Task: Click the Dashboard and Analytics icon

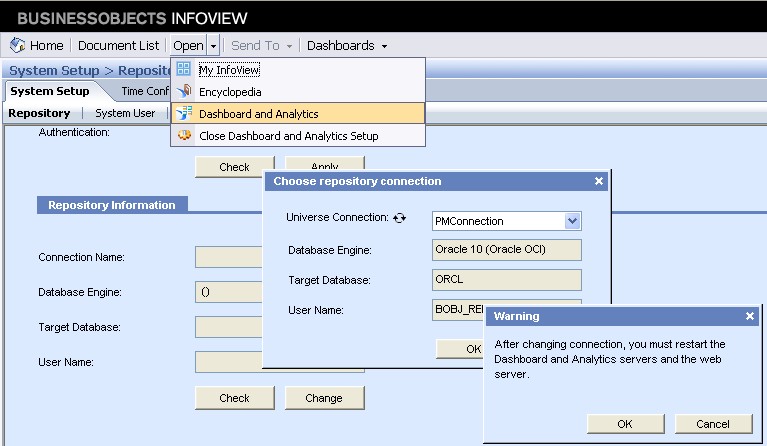Action: [184, 114]
